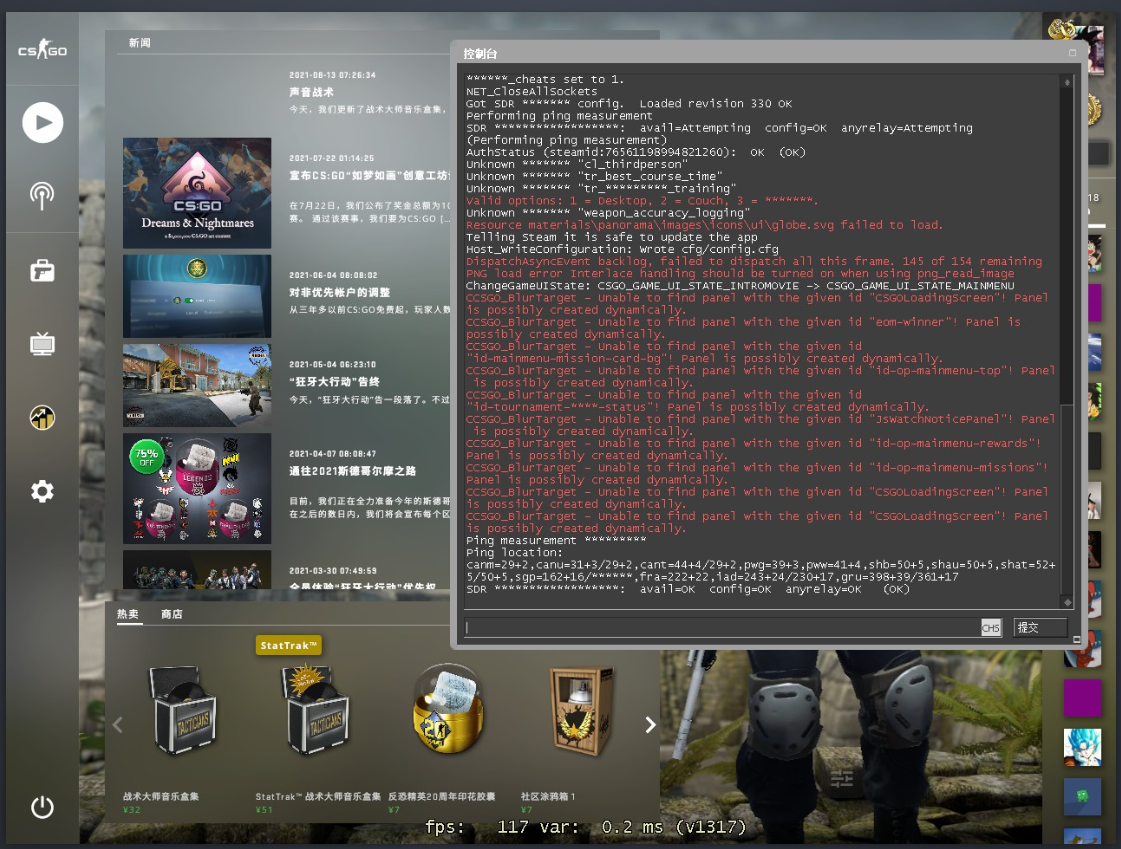Click the console line mentioning "cl_thirdperson"

[576, 164]
